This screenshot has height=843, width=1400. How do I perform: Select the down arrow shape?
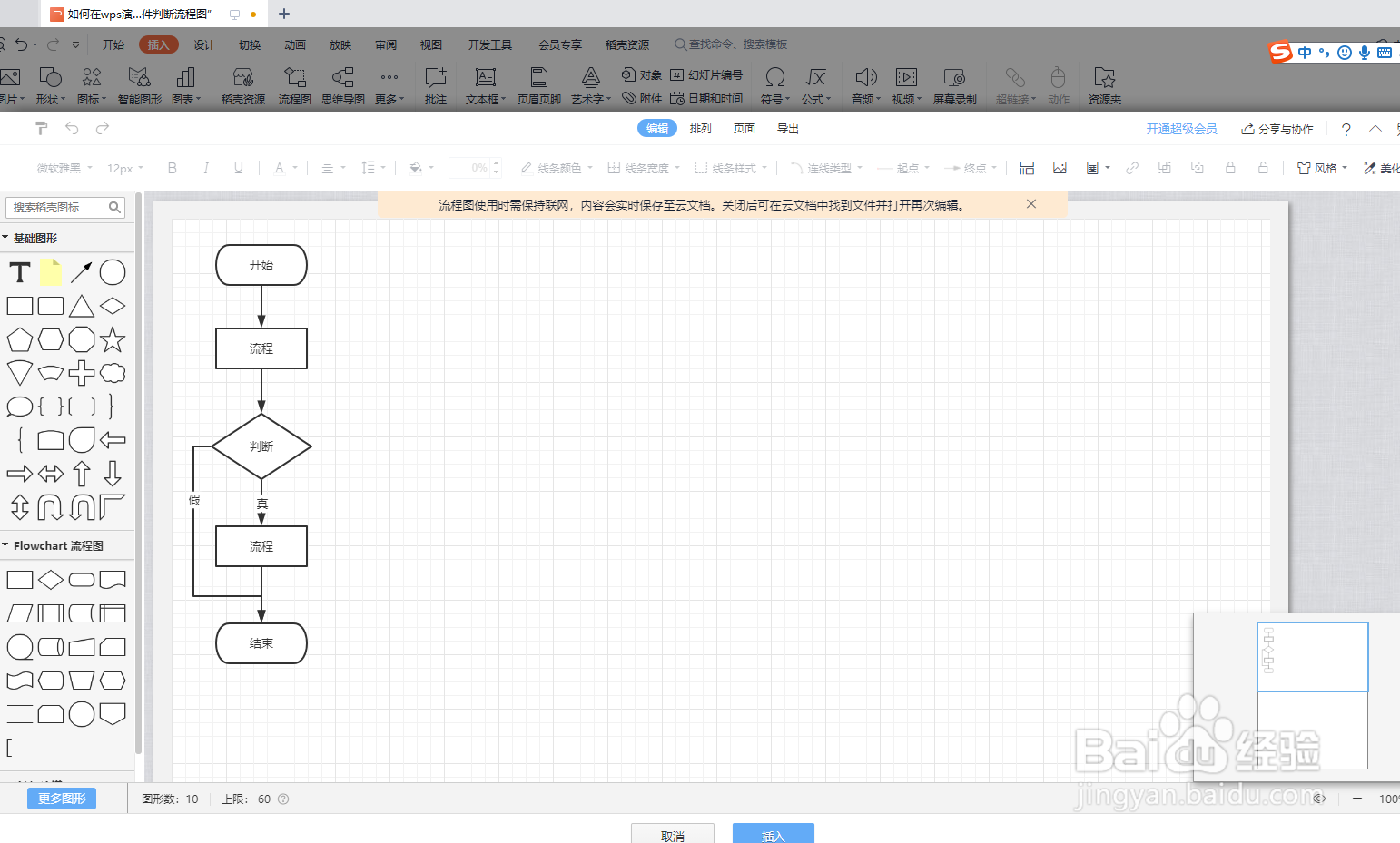pos(113,474)
